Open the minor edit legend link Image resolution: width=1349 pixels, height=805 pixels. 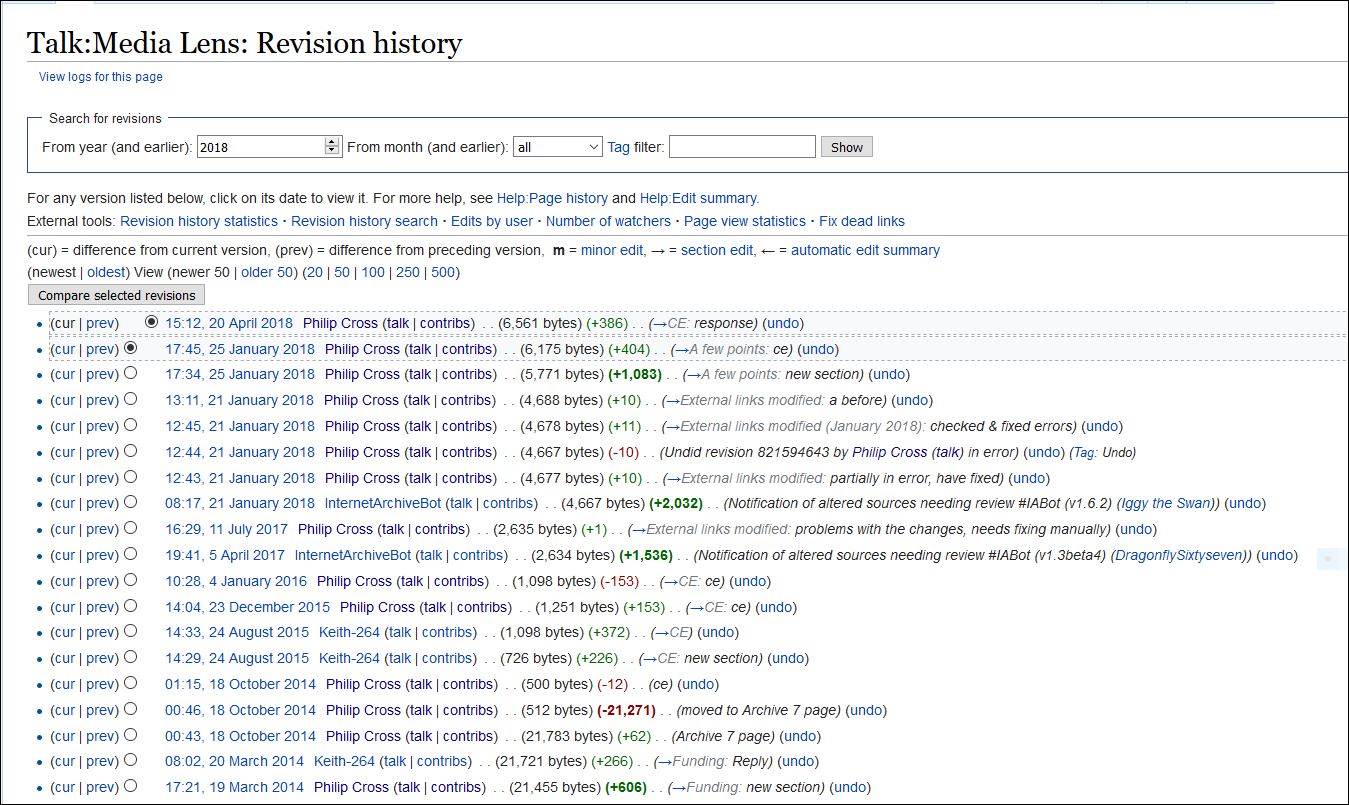pyautogui.click(x=612, y=250)
